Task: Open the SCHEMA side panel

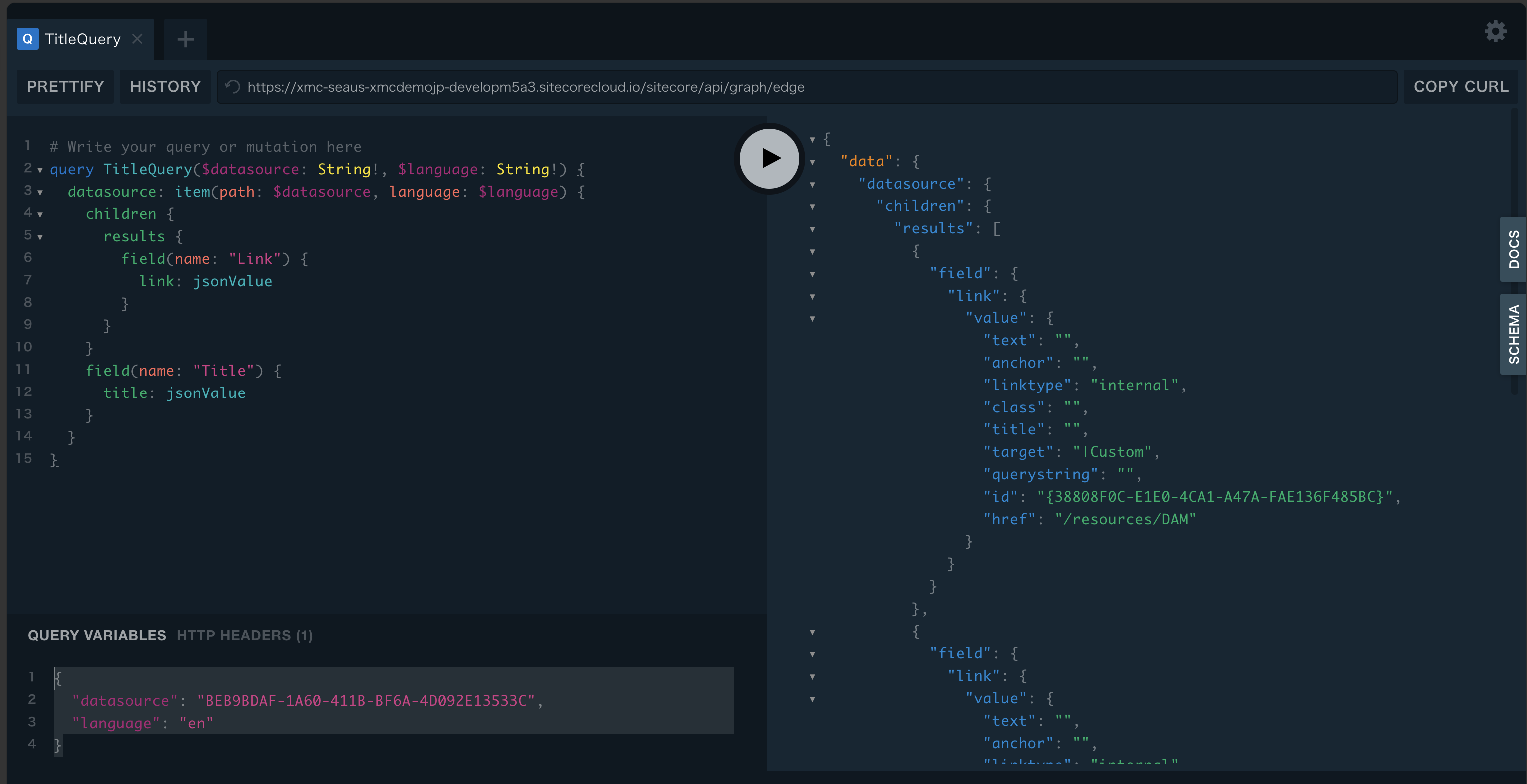Action: (x=1514, y=334)
